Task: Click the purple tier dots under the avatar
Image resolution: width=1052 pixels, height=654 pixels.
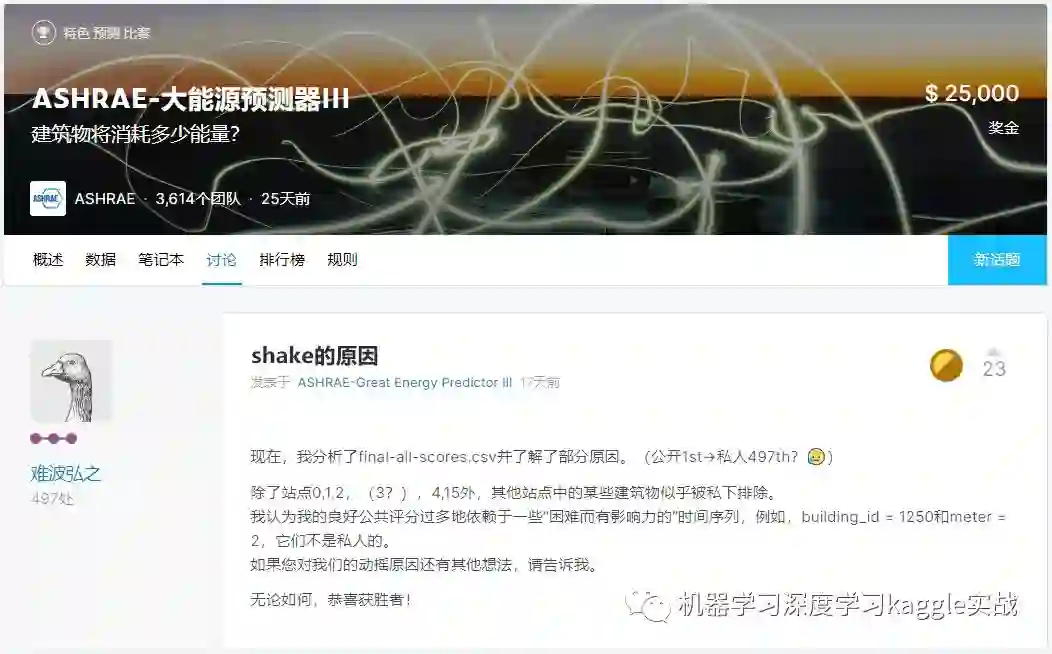Action: 54,439
